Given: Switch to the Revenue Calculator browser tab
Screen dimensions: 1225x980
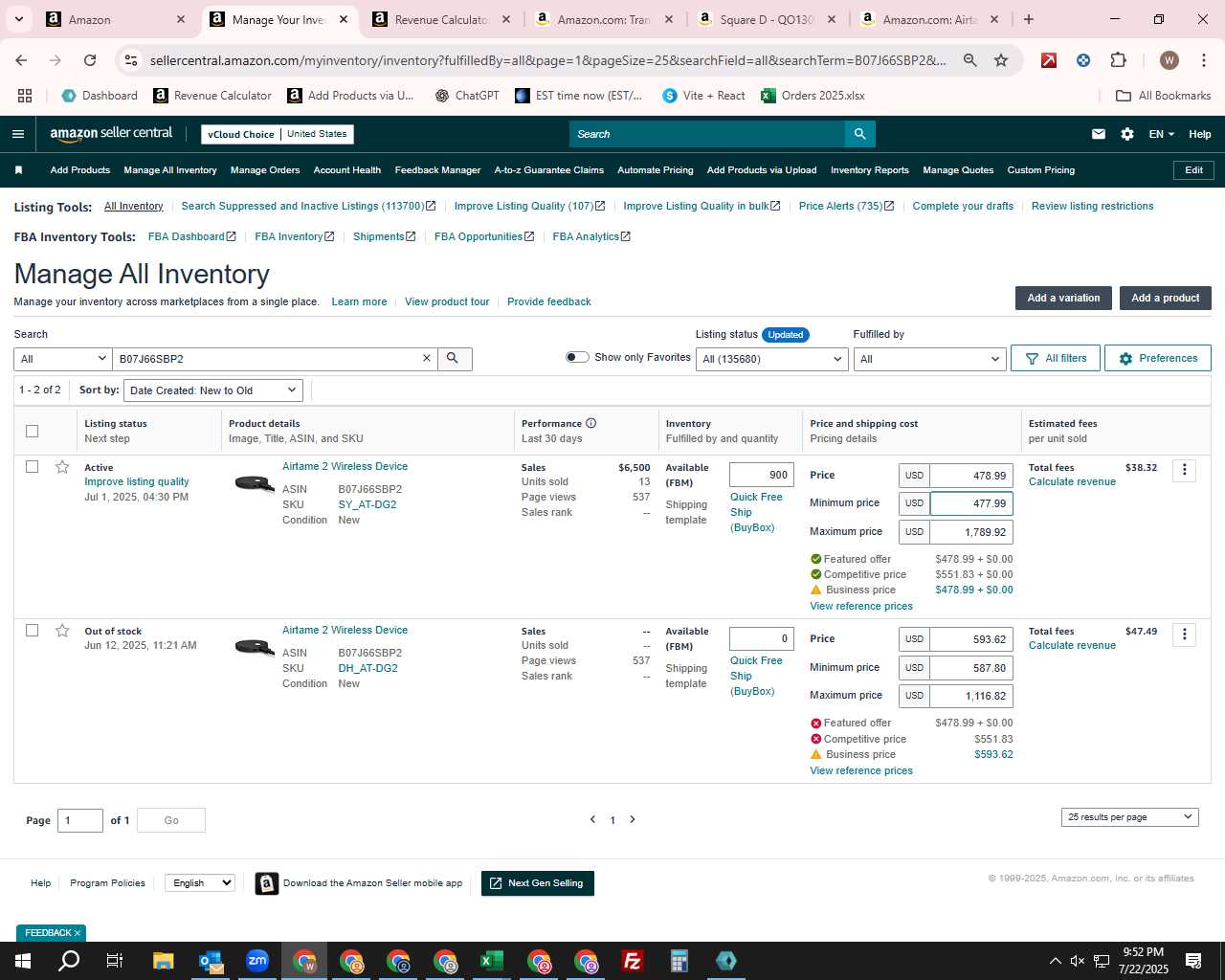Looking at the screenshot, I should tap(441, 19).
